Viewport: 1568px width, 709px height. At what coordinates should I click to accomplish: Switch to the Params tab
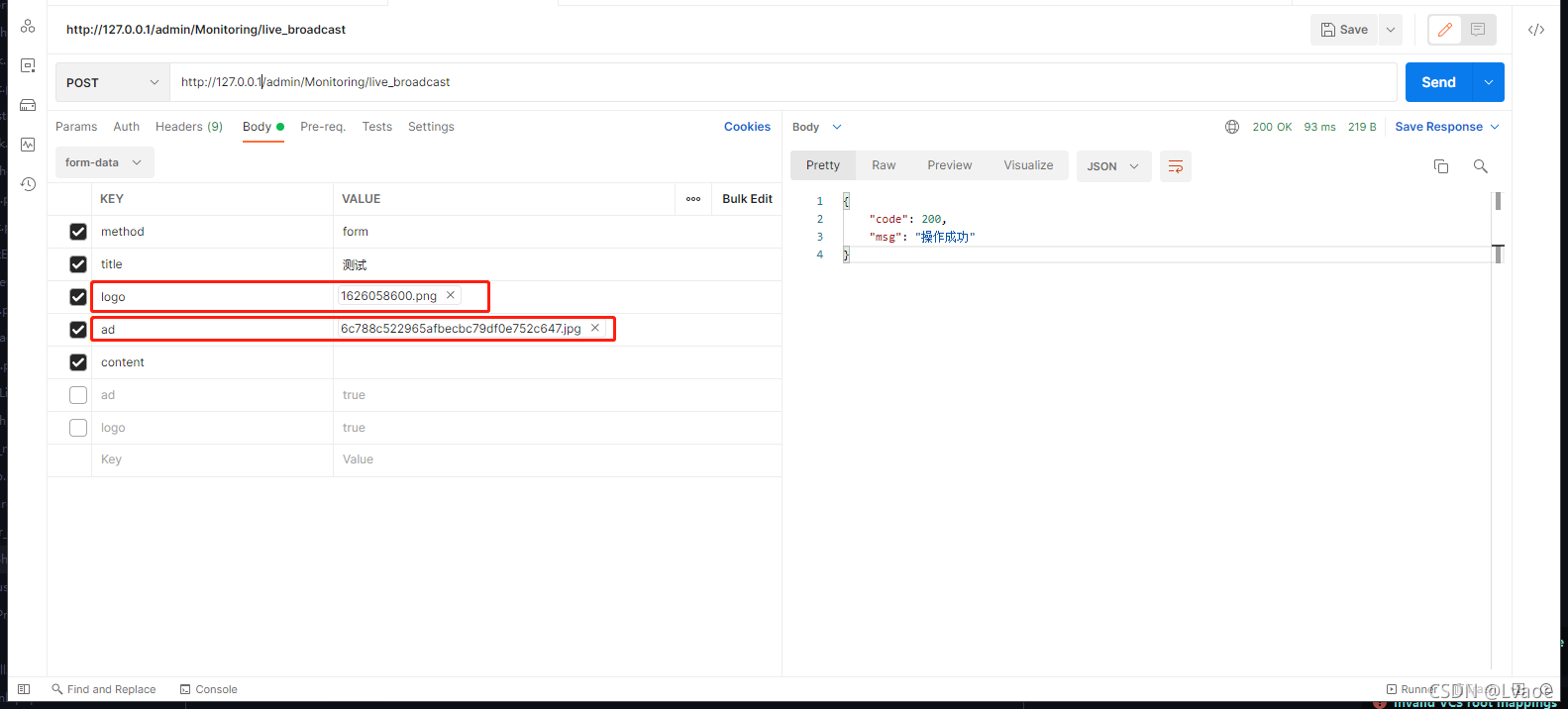tap(76, 127)
